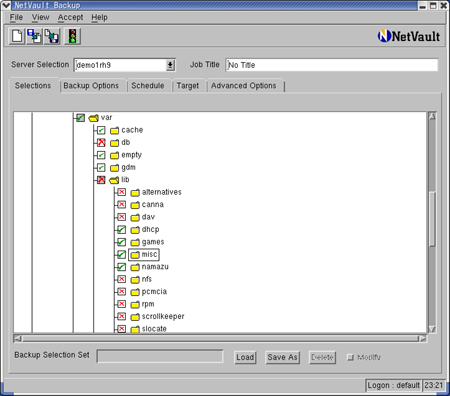
Task: Uncheck the dhcp folder checkbox
Action: pyautogui.click(x=122, y=229)
